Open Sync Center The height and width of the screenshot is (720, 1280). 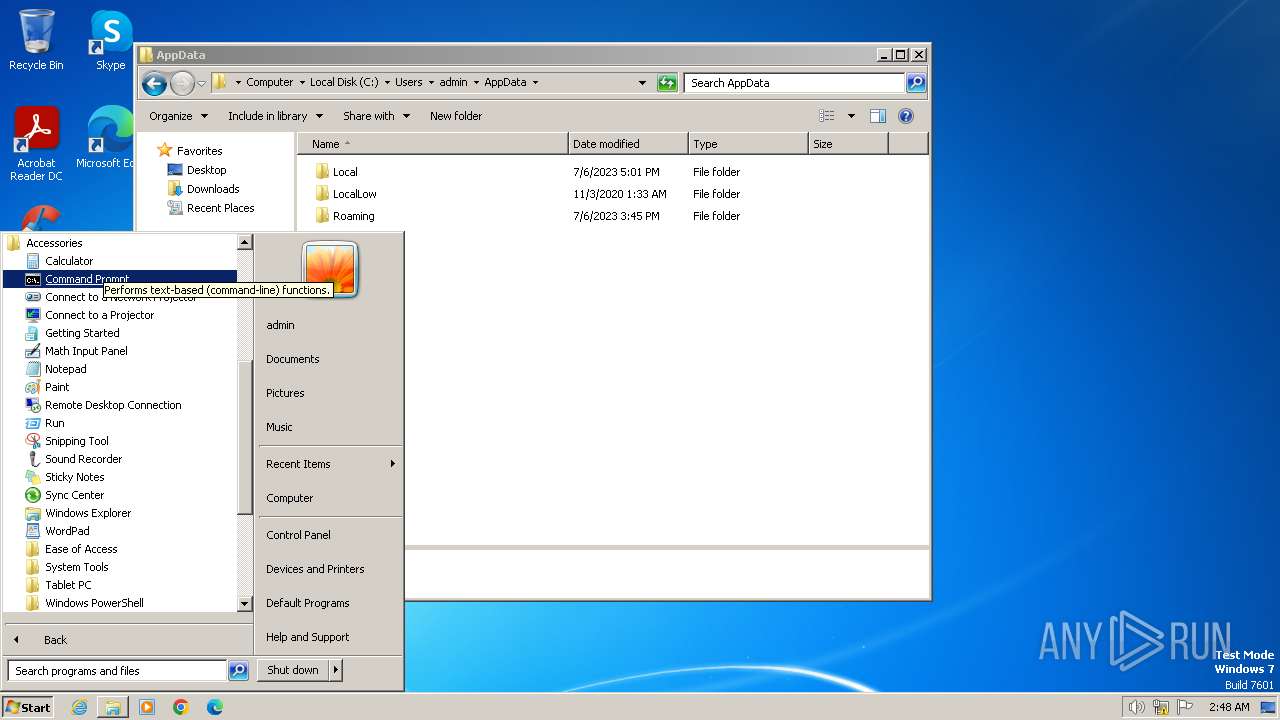point(74,495)
